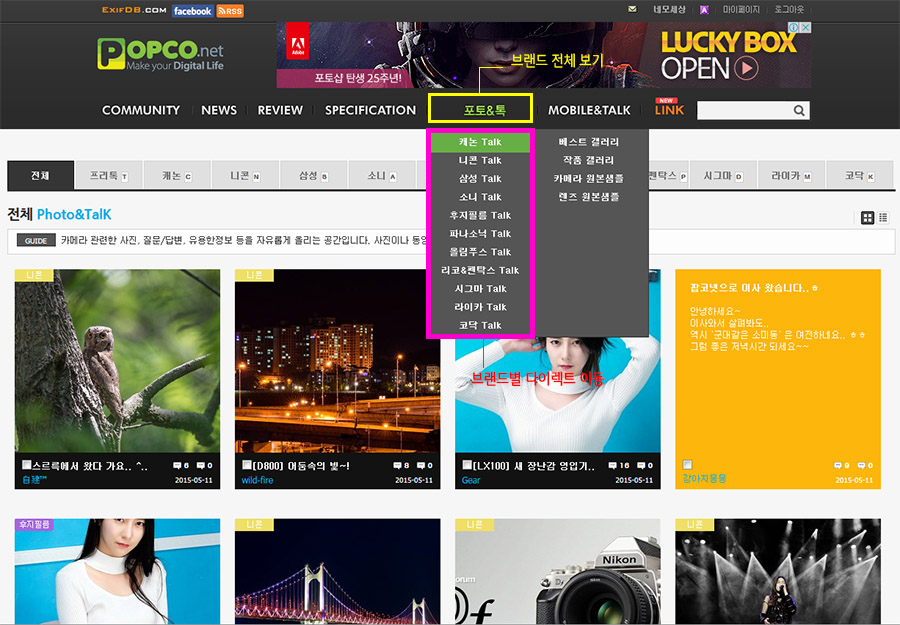
Task: Switch to the 프리톡 tab
Action: 109,176
